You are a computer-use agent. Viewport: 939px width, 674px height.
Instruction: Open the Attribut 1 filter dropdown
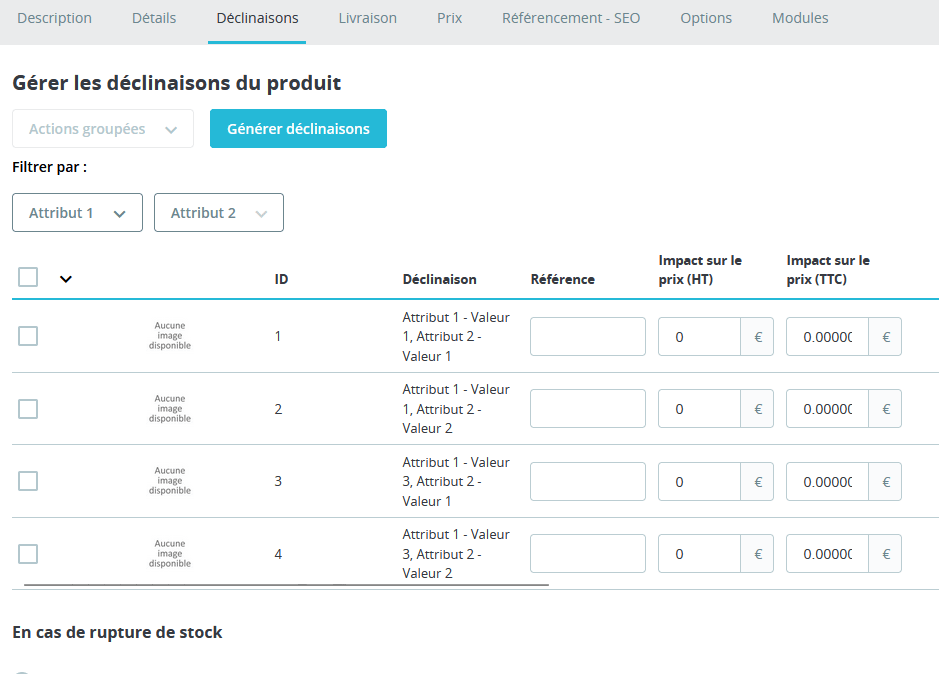point(77,213)
